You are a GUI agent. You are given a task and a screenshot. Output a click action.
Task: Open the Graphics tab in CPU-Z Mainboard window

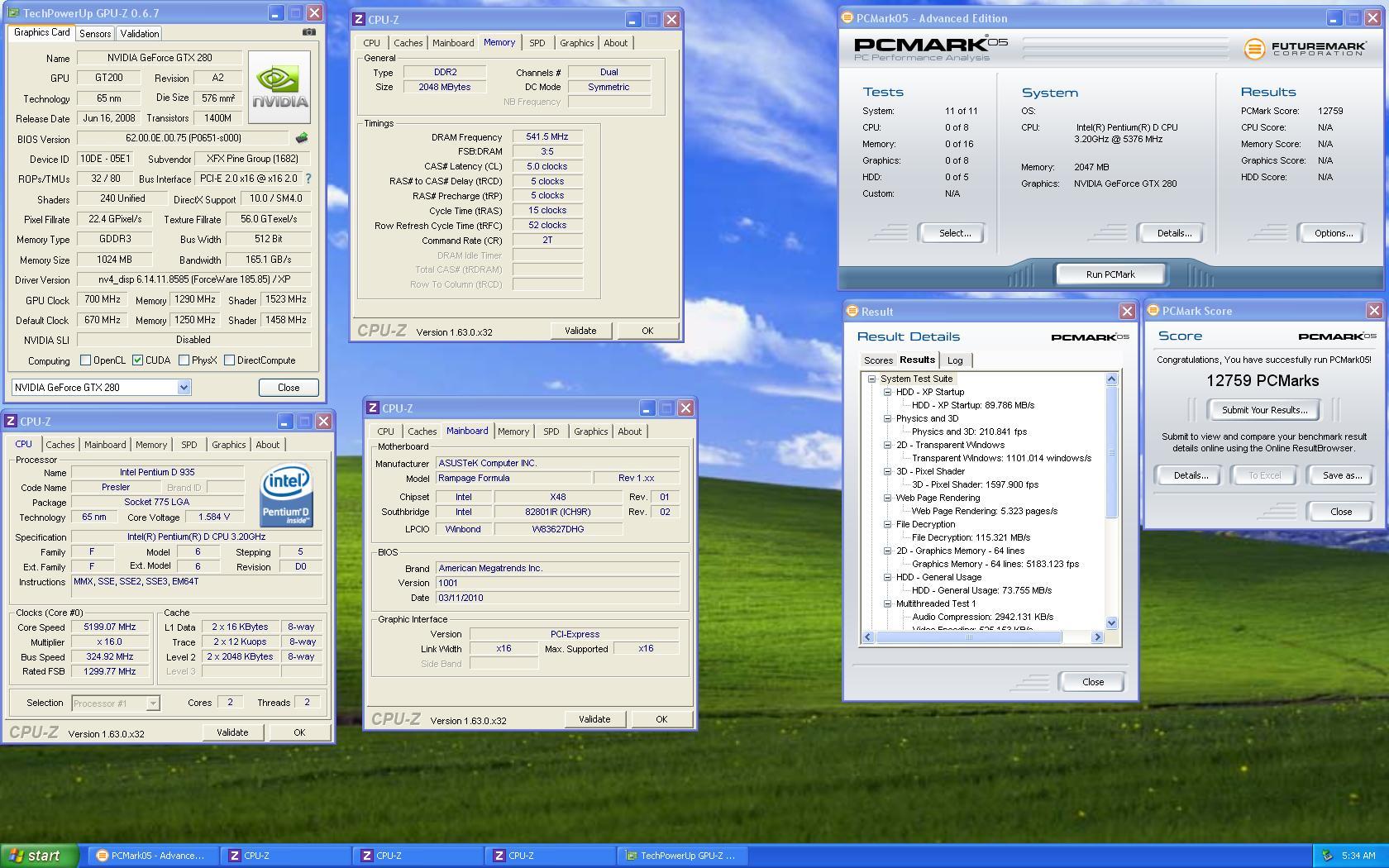pyautogui.click(x=590, y=432)
